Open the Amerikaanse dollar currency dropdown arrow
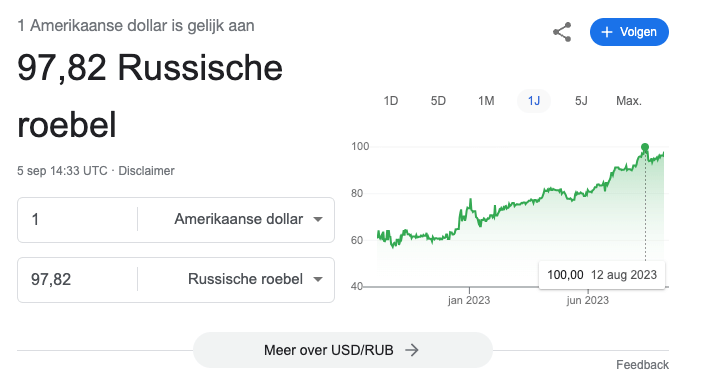Image resolution: width=713 pixels, height=388 pixels. coord(318,219)
